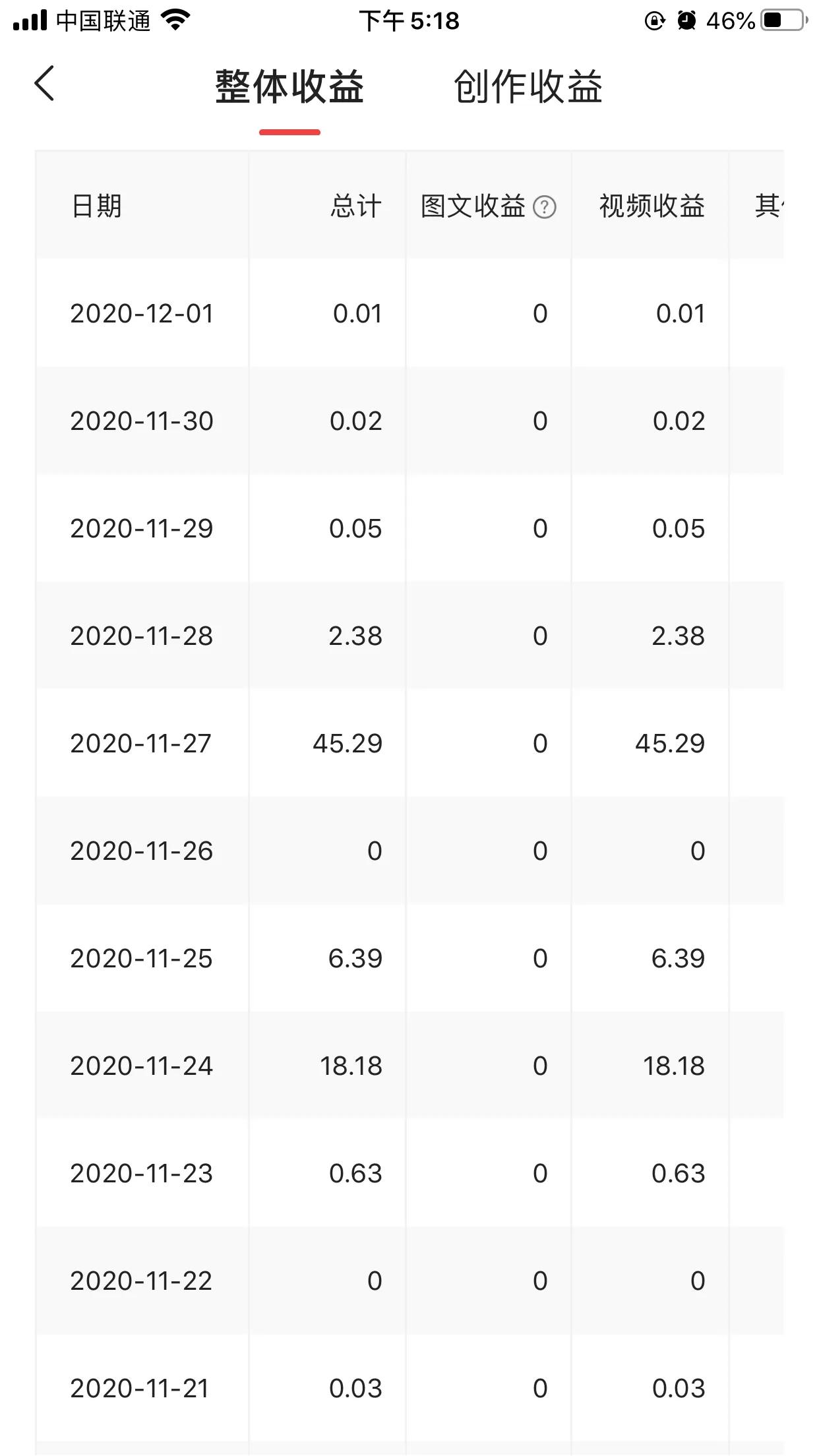Tap the 下午 5:18 clock in status bar
Viewport: 819px width, 1456px height.
pos(409,21)
